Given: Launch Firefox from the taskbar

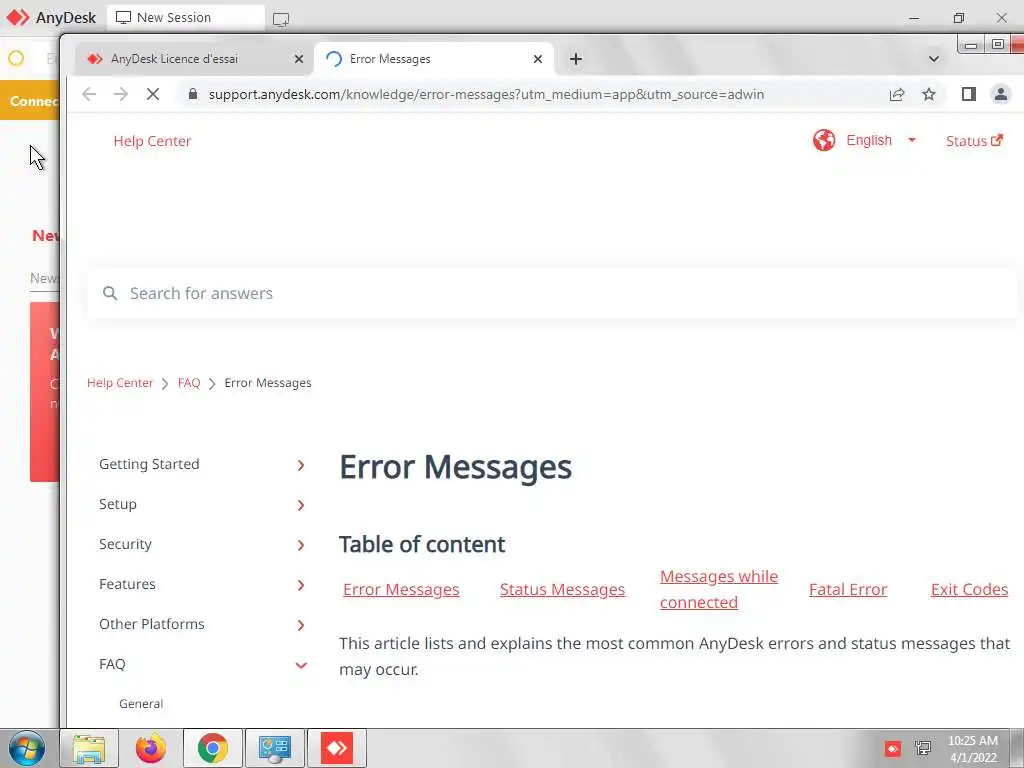Looking at the screenshot, I should [150, 748].
